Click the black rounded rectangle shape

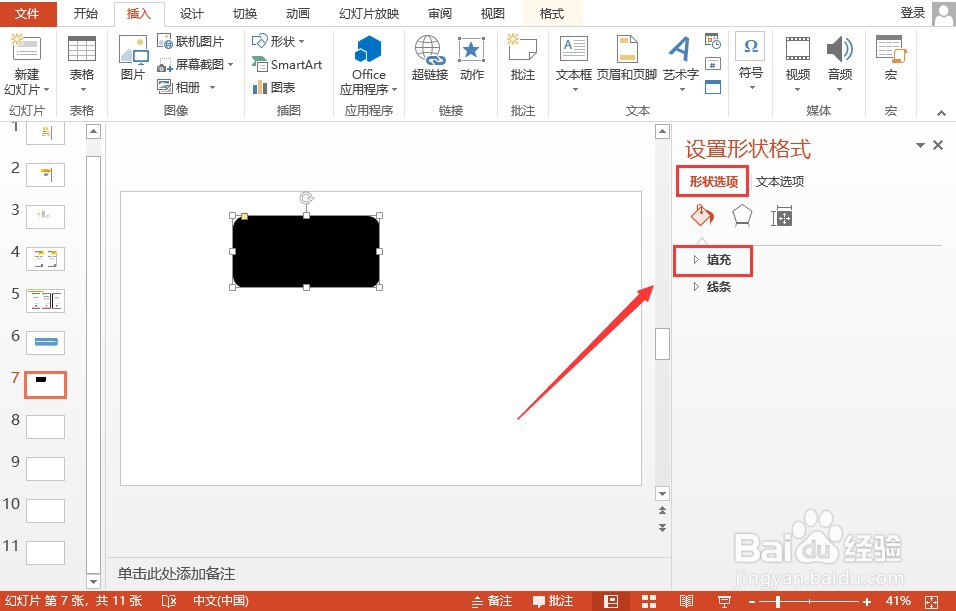pyautogui.click(x=306, y=251)
